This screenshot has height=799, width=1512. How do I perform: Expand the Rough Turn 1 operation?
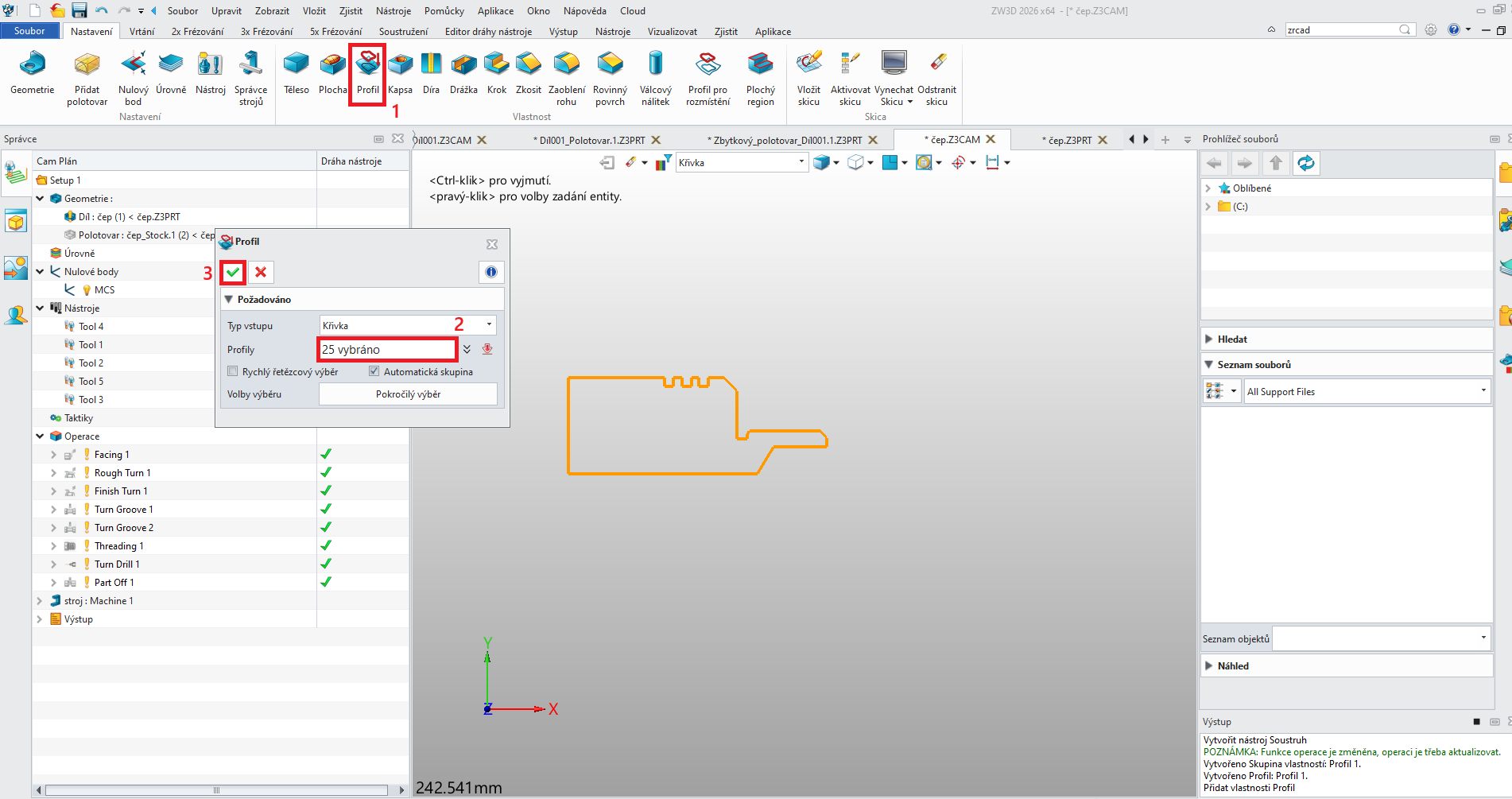click(53, 473)
